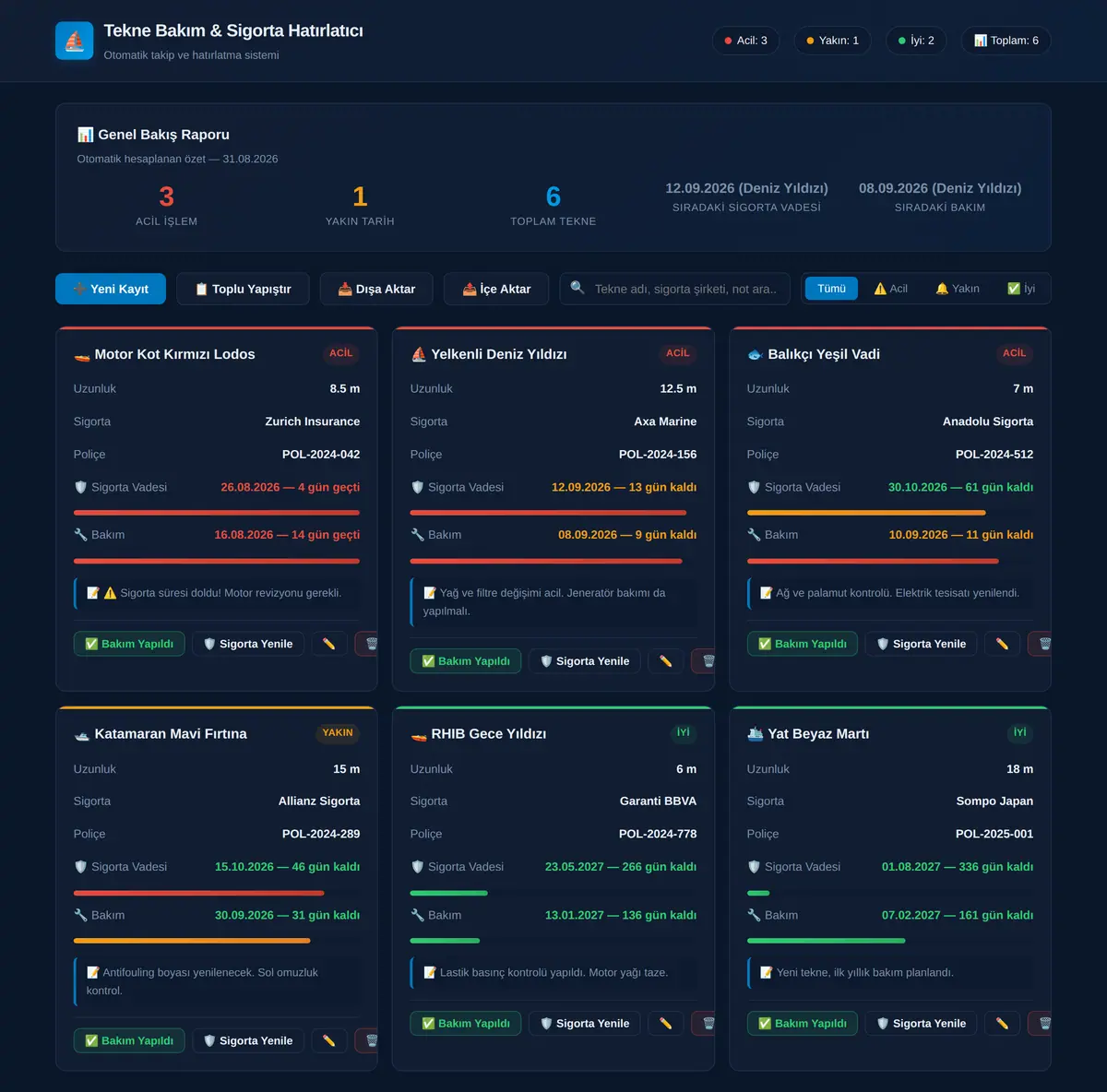
Task: Export data with Dışa Aktar
Action: coord(376,289)
